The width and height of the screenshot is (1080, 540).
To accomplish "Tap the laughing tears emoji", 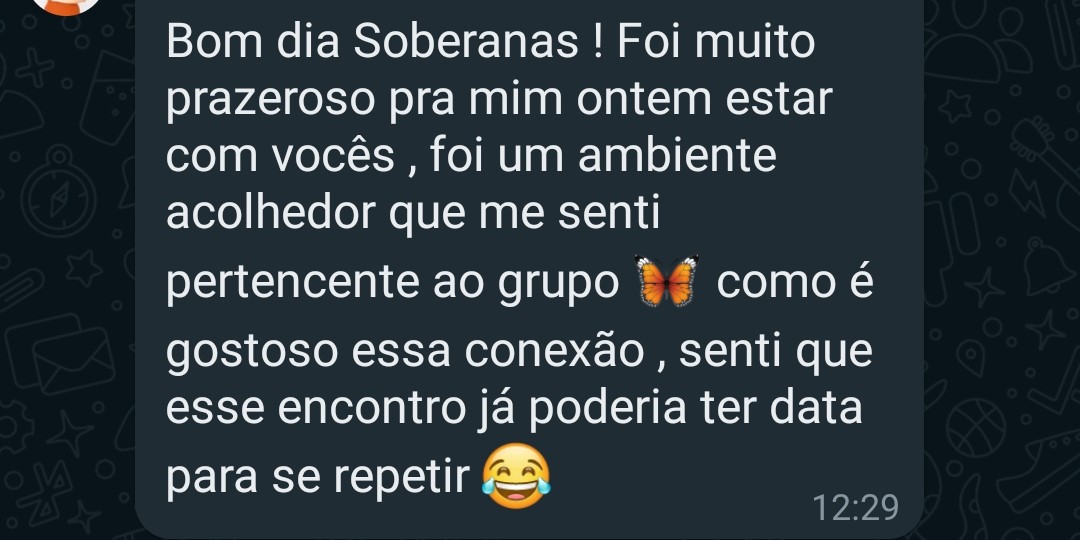I will [517, 476].
